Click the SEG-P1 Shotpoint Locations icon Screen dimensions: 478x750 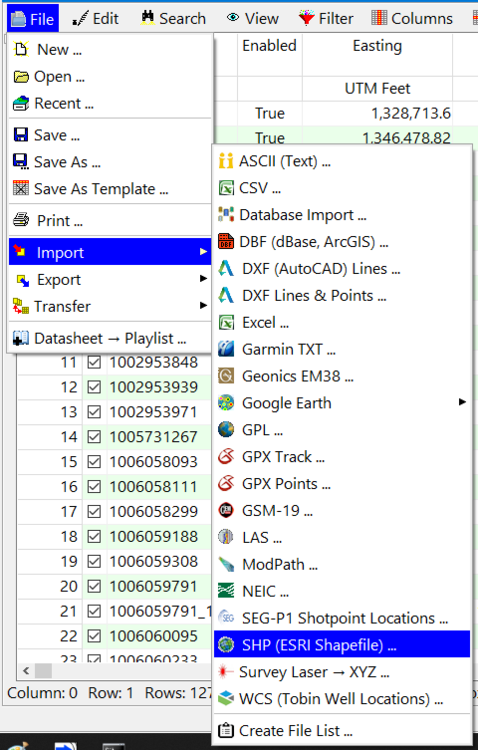point(226,618)
